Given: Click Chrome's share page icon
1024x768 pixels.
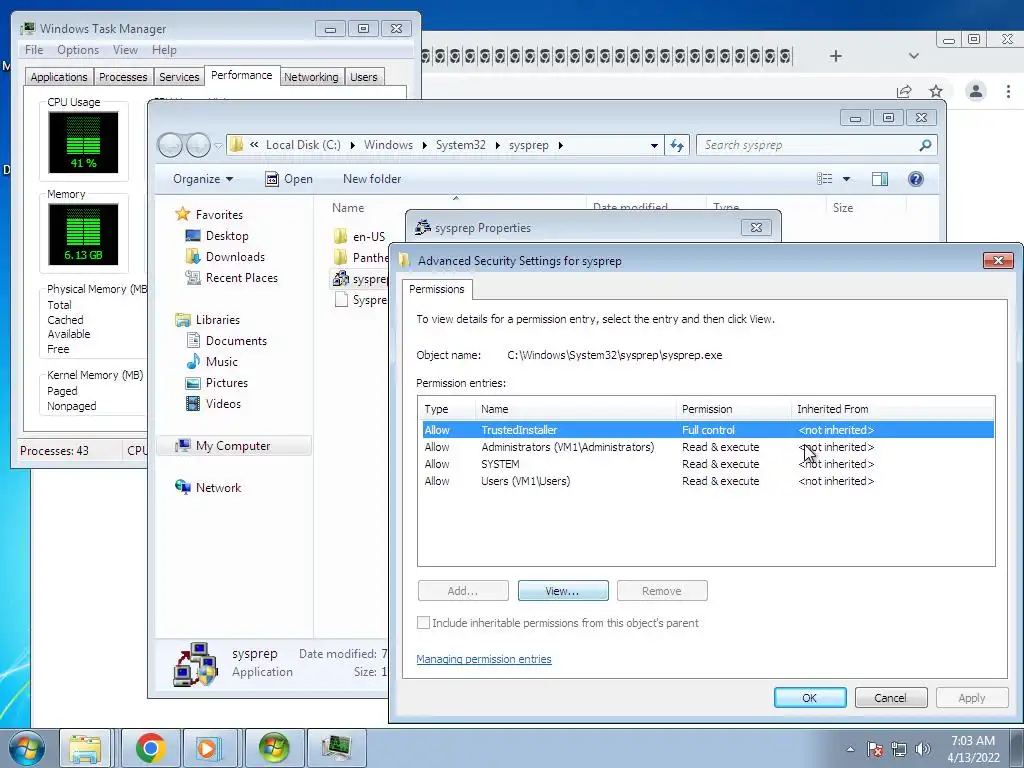Looking at the screenshot, I should pyautogui.click(x=904, y=91).
